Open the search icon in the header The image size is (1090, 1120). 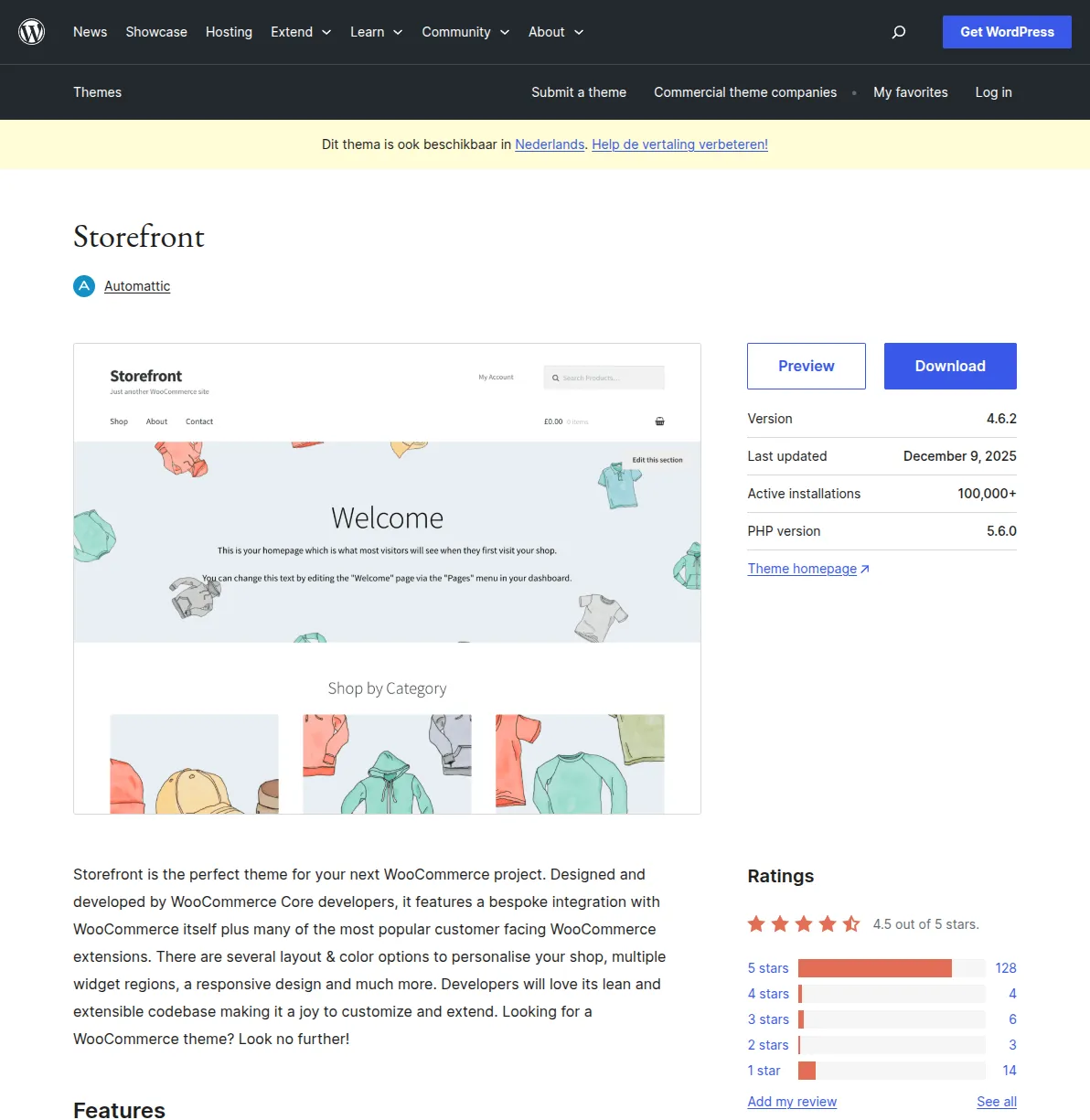pos(899,32)
